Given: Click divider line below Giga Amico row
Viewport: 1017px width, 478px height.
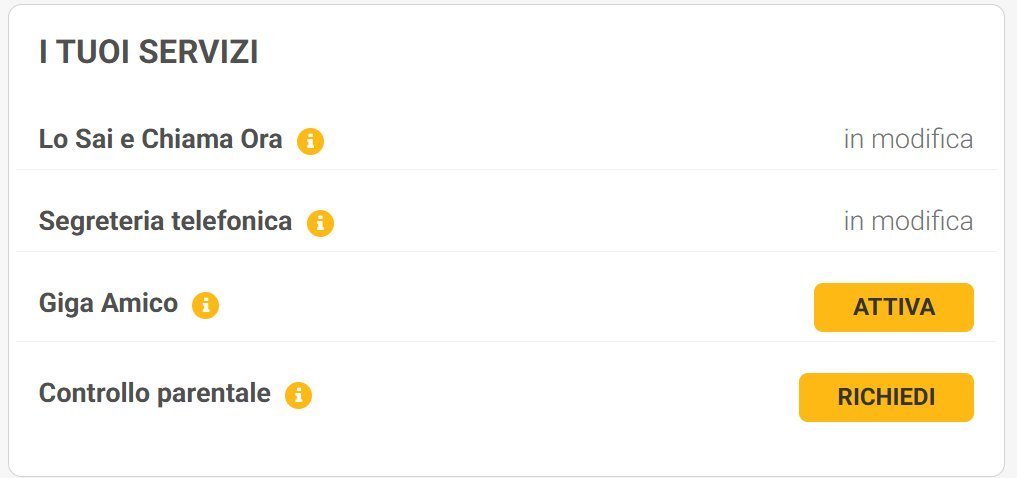Looking at the screenshot, I should tap(506, 341).
